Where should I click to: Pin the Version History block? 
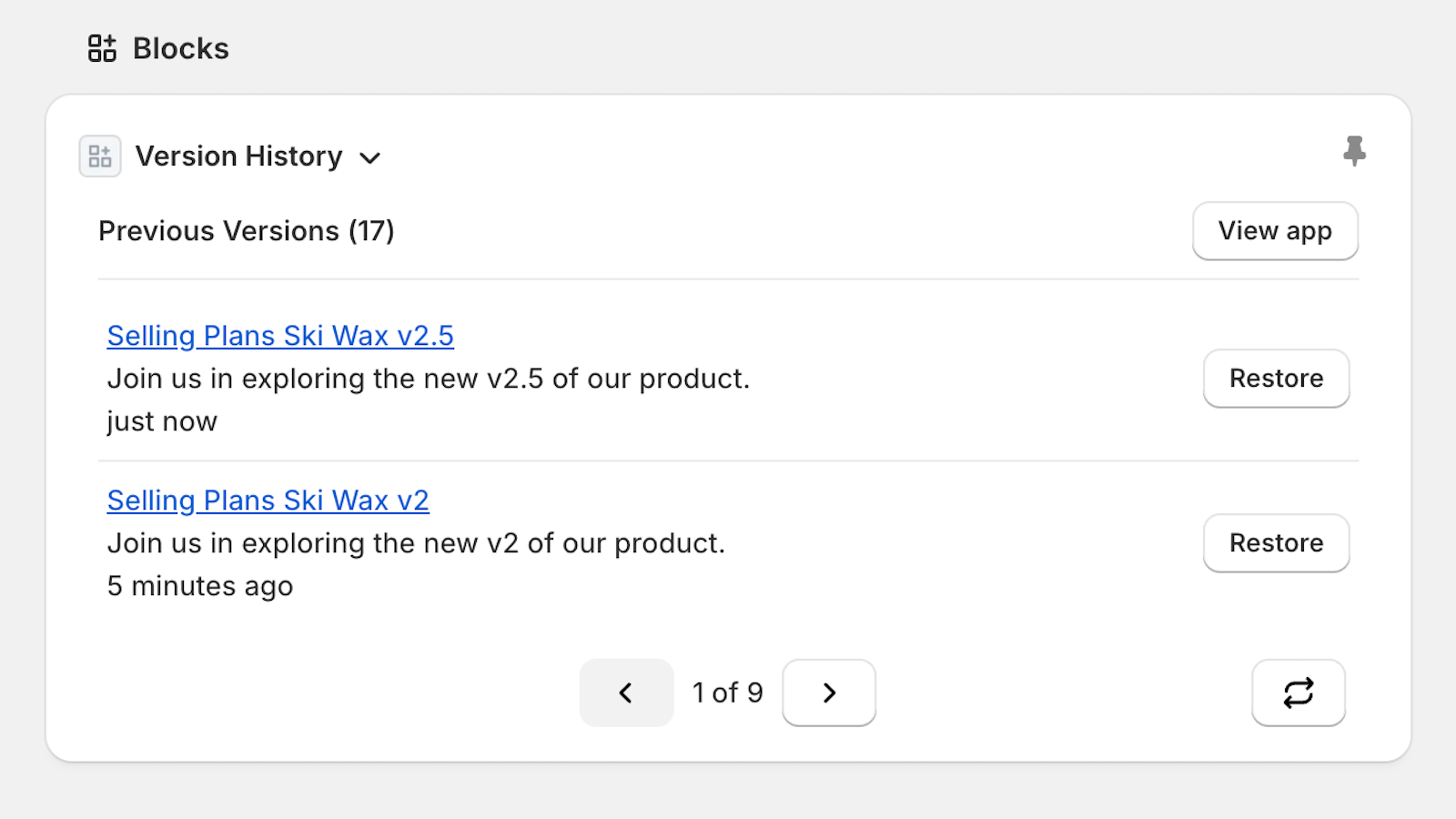coord(1354,151)
